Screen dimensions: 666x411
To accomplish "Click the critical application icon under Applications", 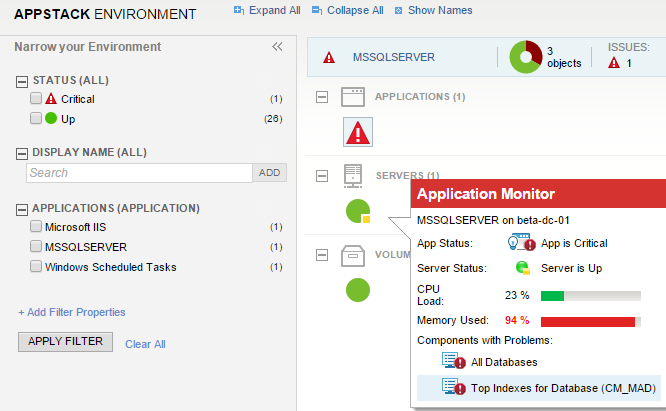I will [358, 132].
